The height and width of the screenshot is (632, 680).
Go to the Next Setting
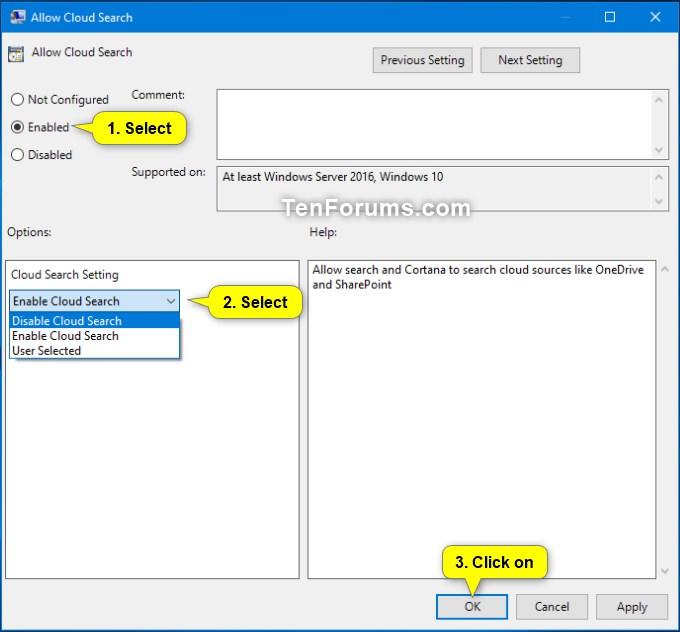[530, 60]
